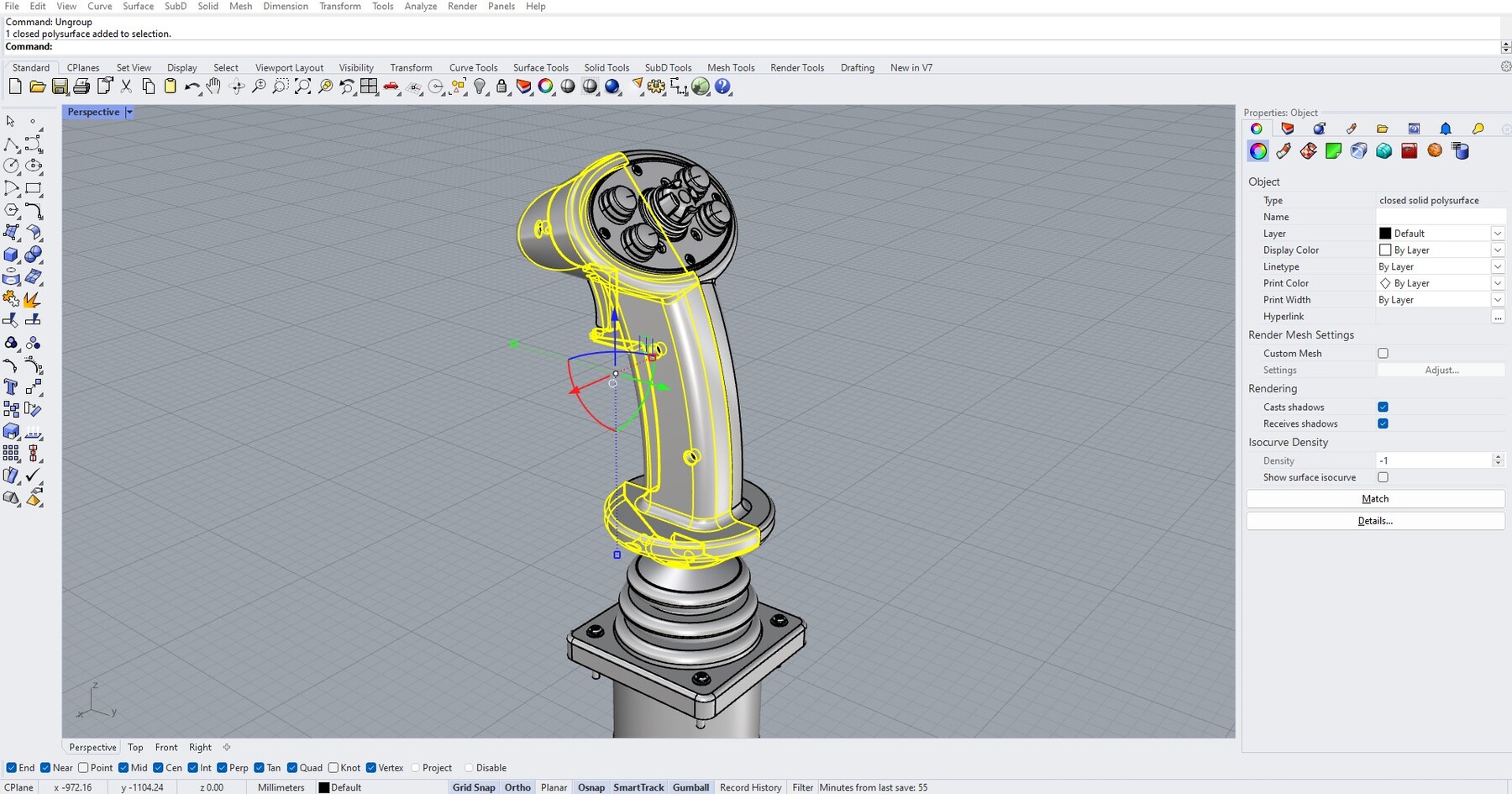The image size is (1512, 794).
Task: Enable Show surface isocurve
Action: pos(1383,477)
